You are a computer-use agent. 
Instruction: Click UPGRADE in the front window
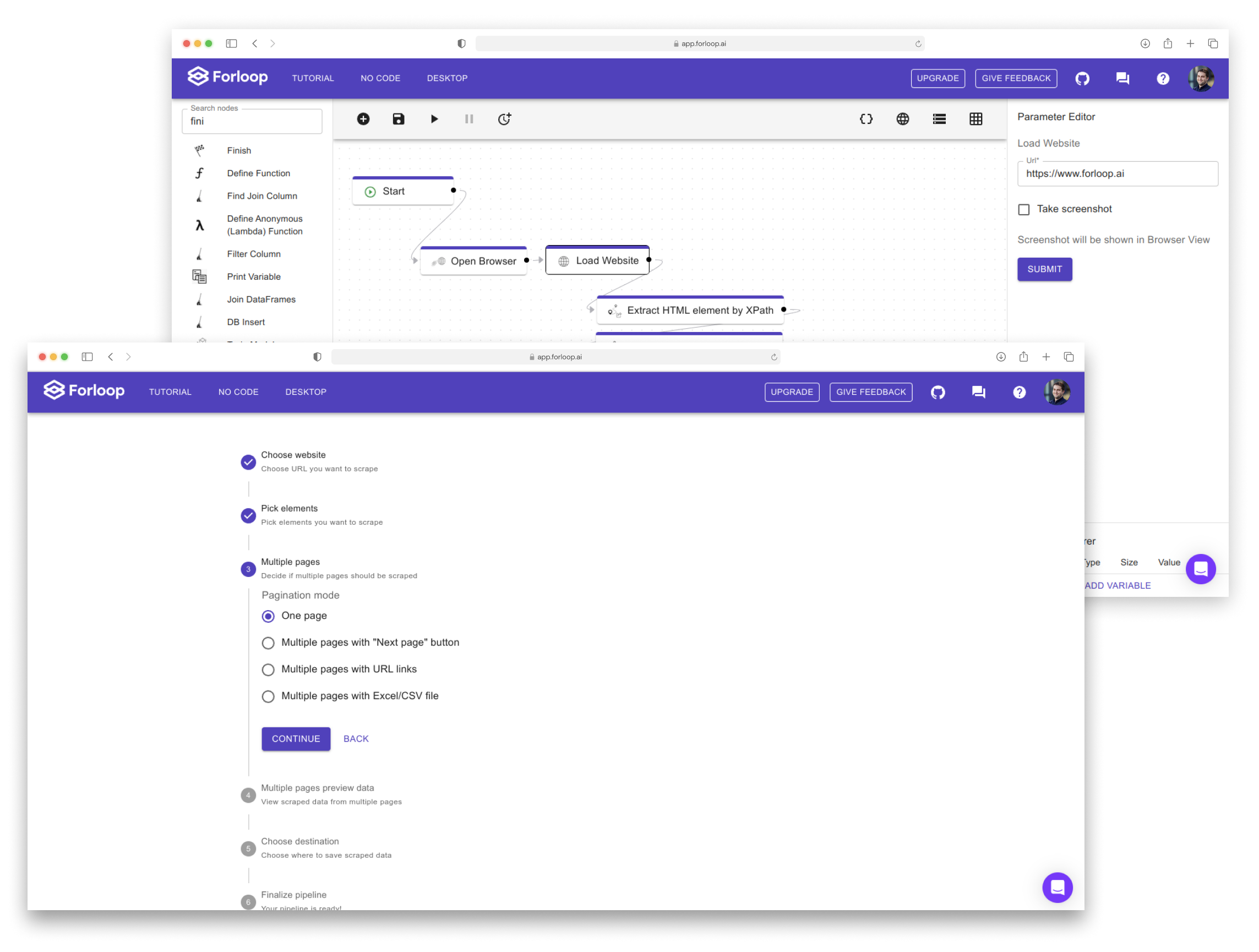pyautogui.click(x=792, y=392)
